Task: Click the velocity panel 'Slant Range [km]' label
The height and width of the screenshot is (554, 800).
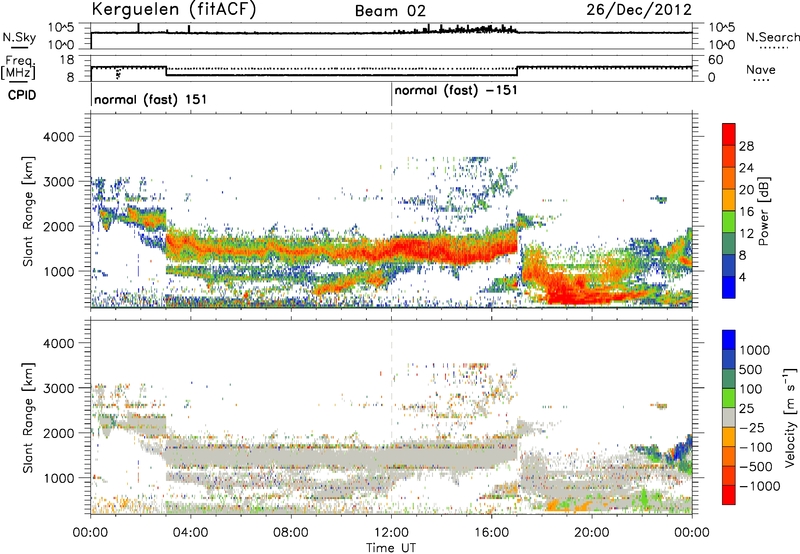Action: (28, 417)
